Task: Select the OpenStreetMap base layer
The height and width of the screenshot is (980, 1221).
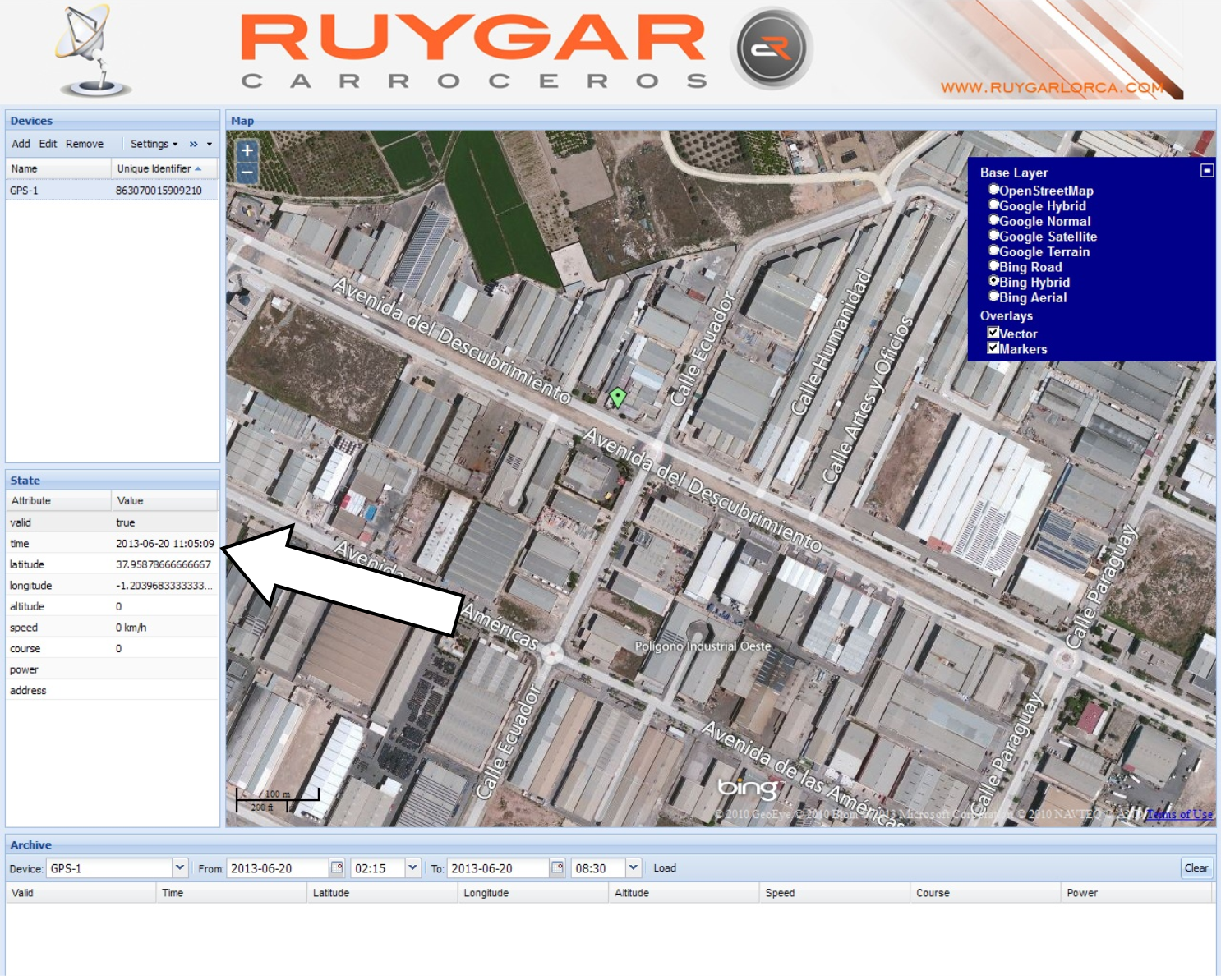Action: coord(994,190)
